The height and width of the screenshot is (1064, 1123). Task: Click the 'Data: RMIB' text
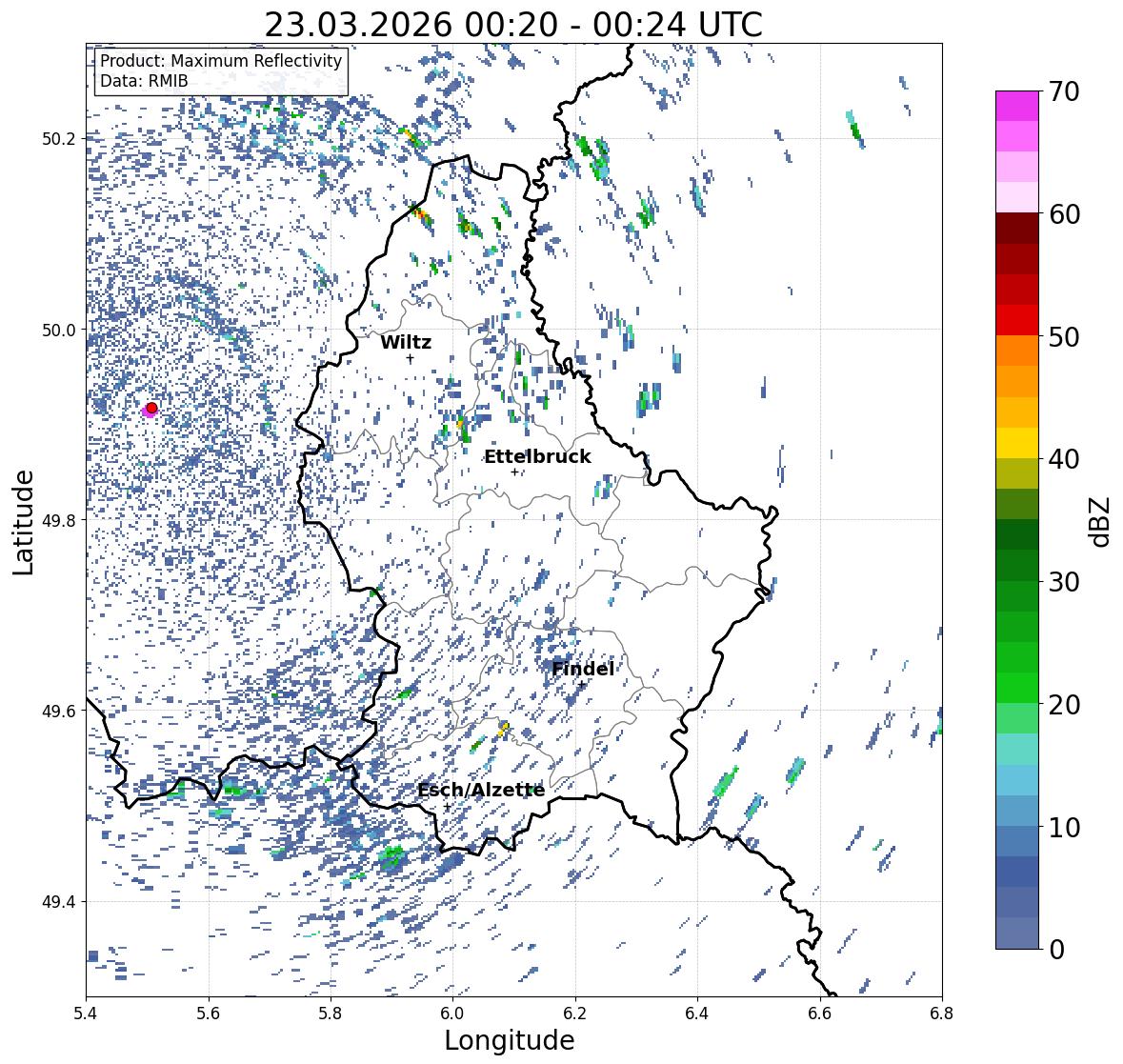tap(144, 81)
